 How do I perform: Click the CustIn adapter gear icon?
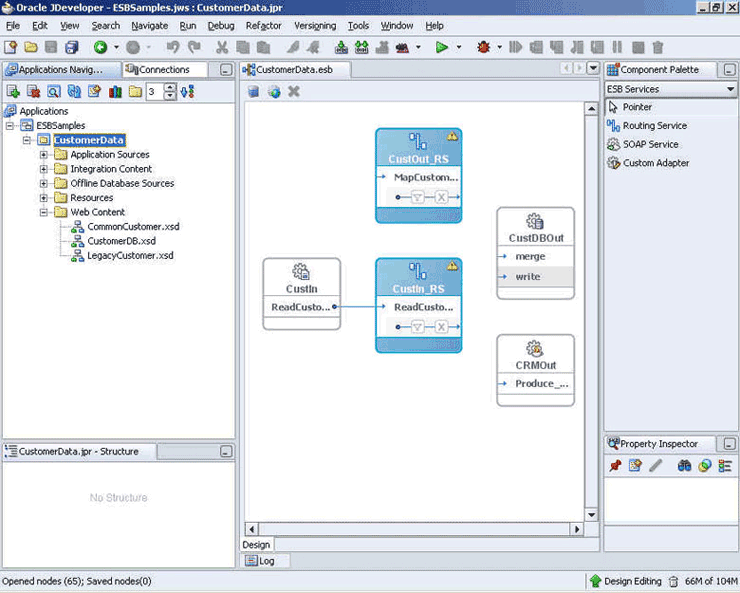coord(301,272)
